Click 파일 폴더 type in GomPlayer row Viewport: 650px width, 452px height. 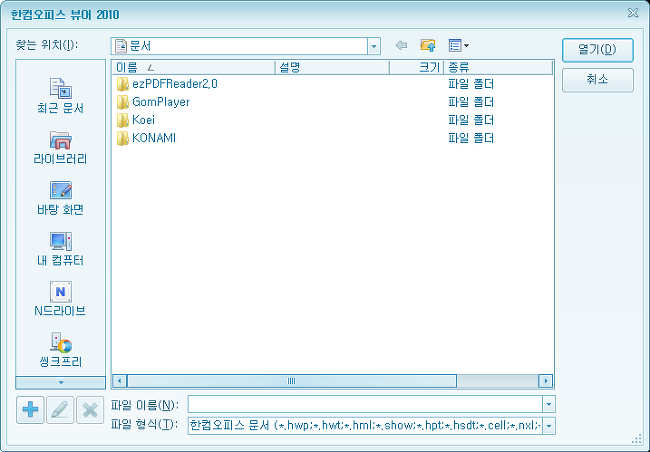click(x=471, y=102)
